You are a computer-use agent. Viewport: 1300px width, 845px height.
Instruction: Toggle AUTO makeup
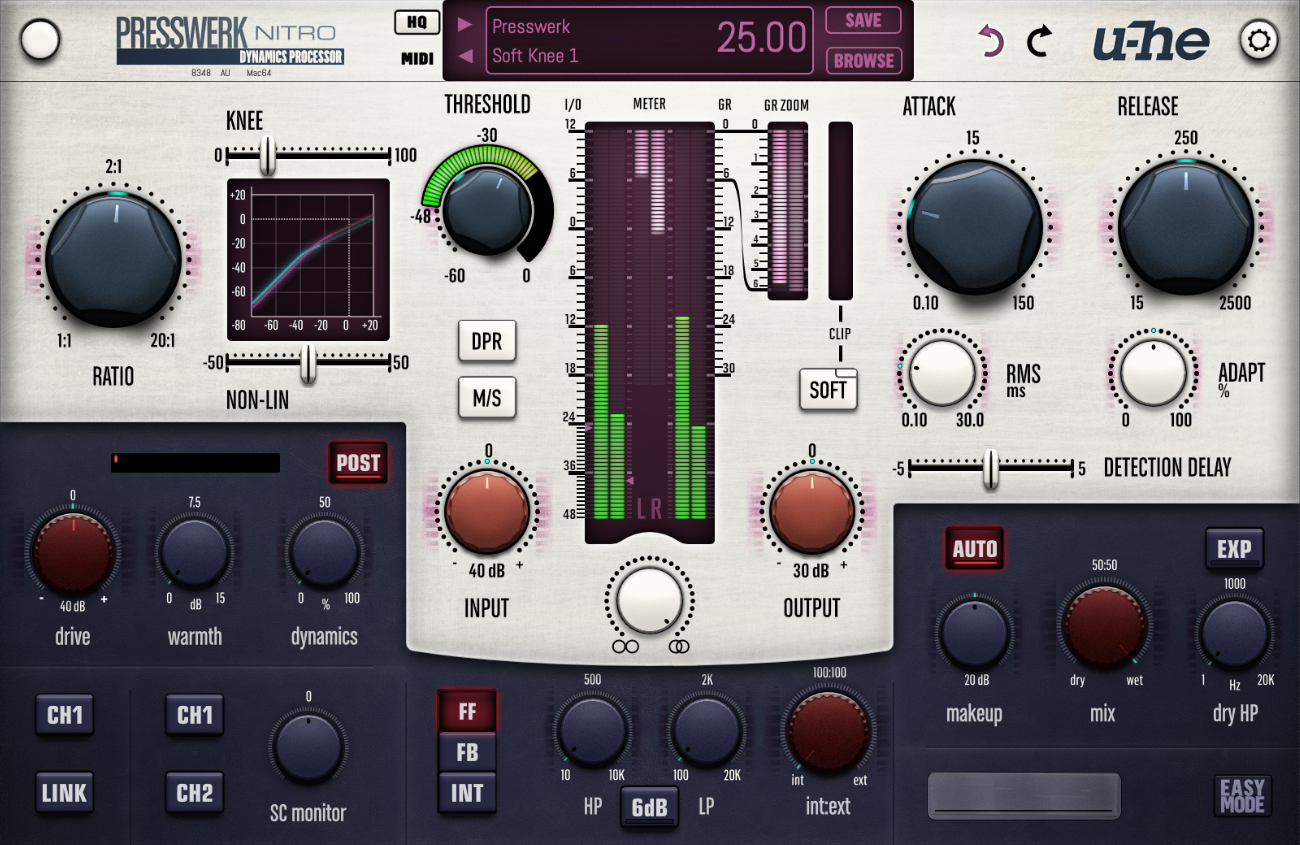pyautogui.click(x=974, y=549)
